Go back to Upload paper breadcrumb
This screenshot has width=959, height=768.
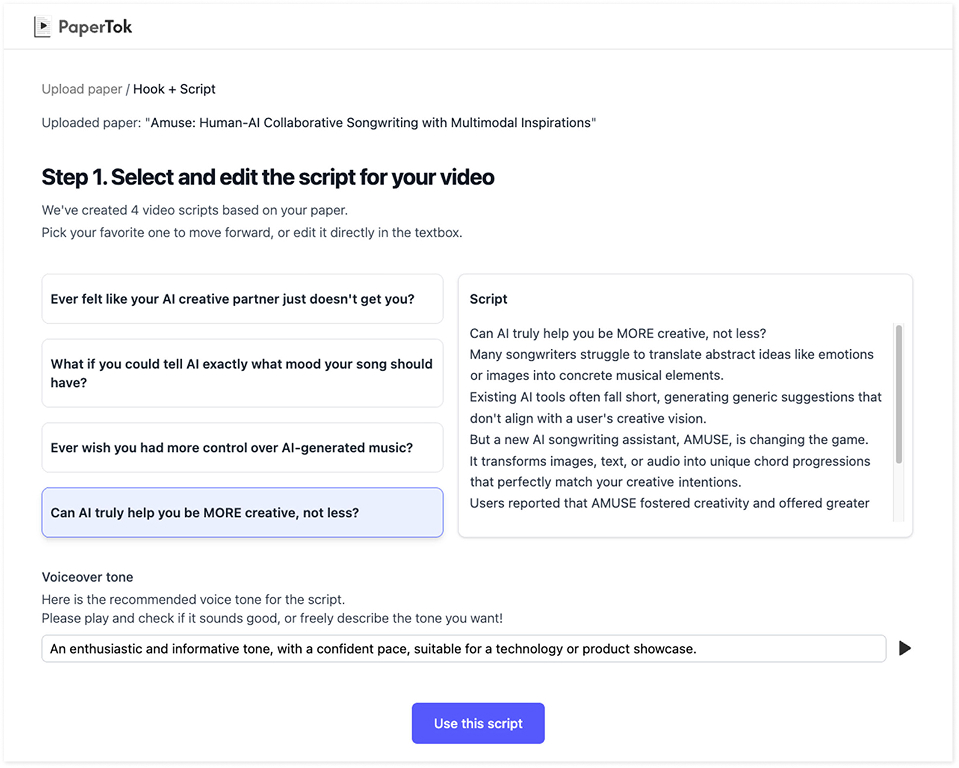click(82, 89)
